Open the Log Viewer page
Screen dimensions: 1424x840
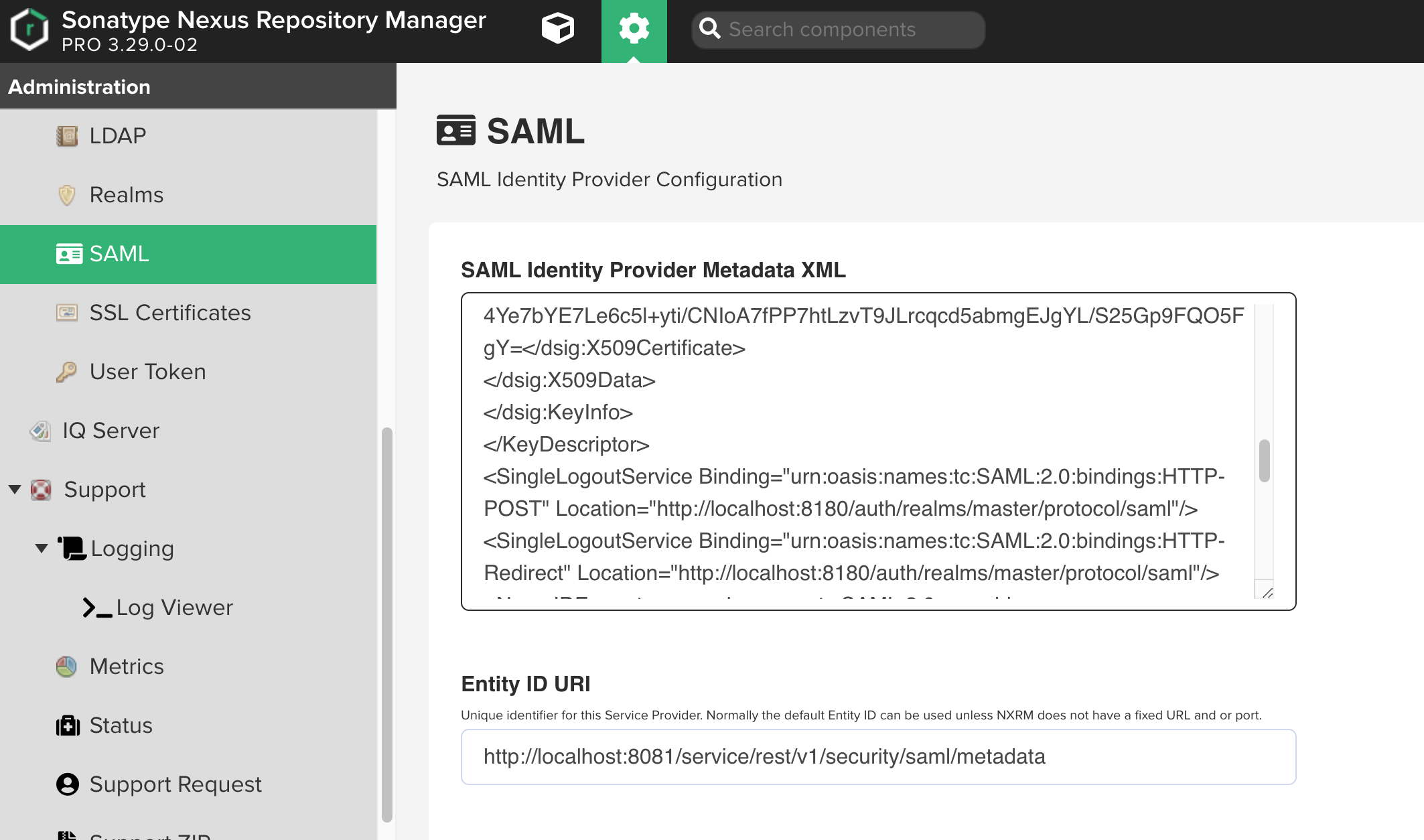point(173,608)
